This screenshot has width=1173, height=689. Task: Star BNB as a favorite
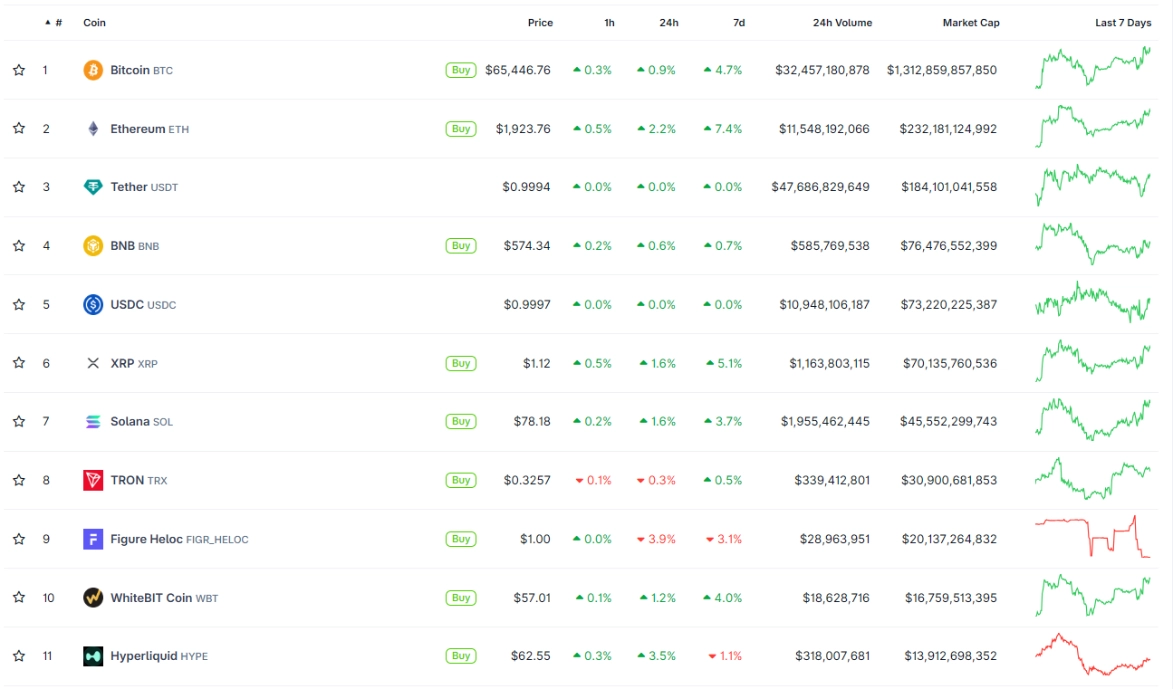19,245
